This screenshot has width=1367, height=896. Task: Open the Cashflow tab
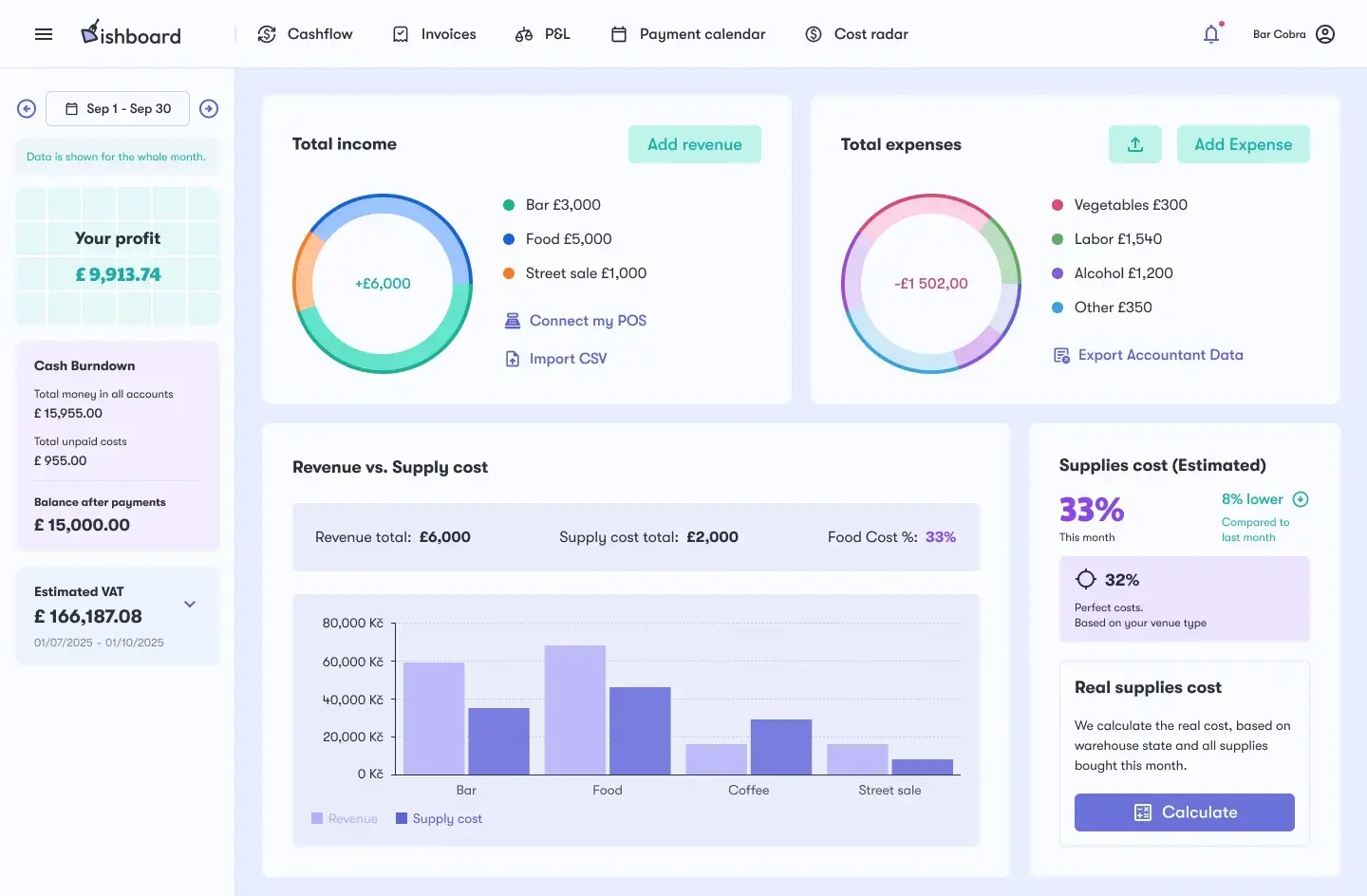coord(306,34)
